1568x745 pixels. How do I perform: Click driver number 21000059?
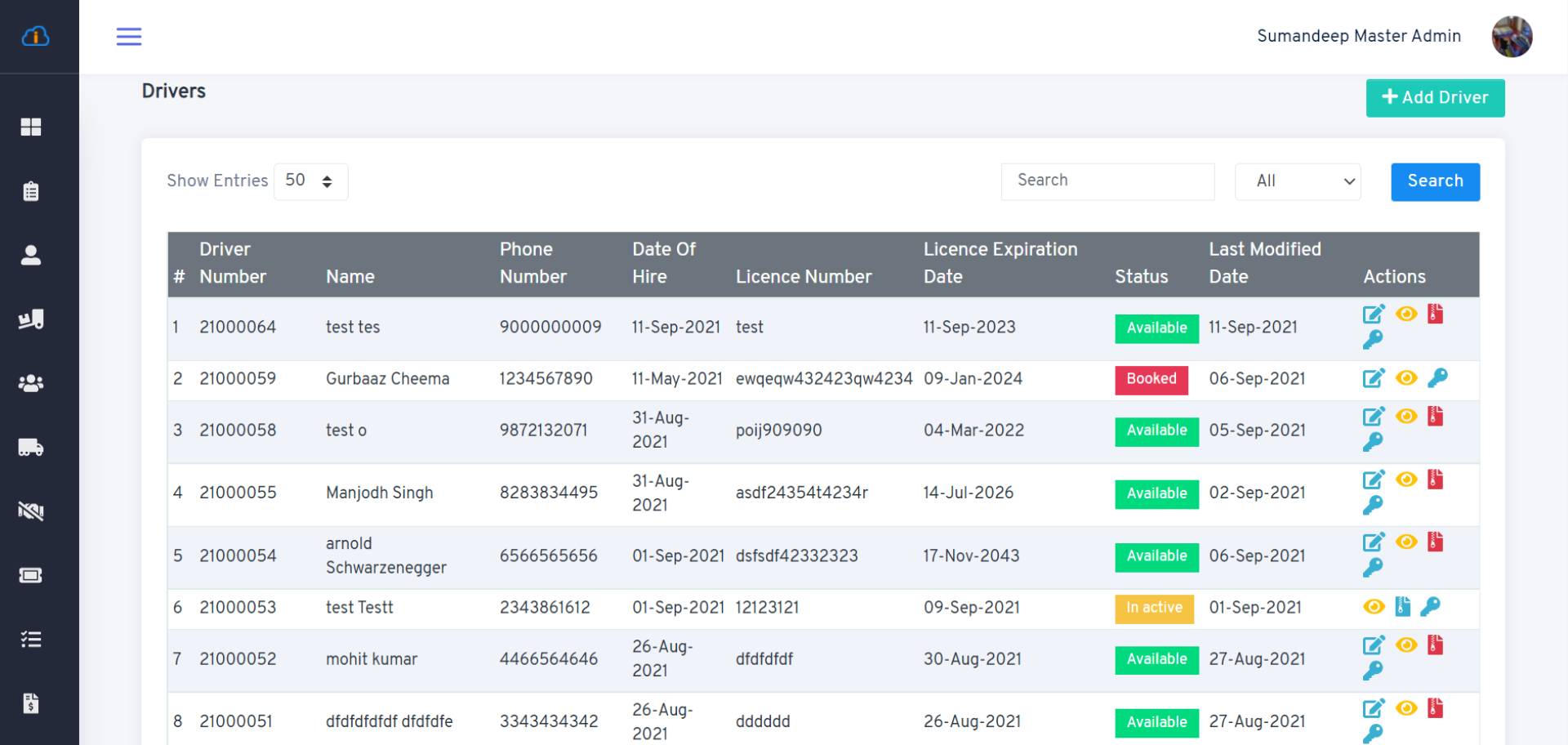[x=238, y=379]
